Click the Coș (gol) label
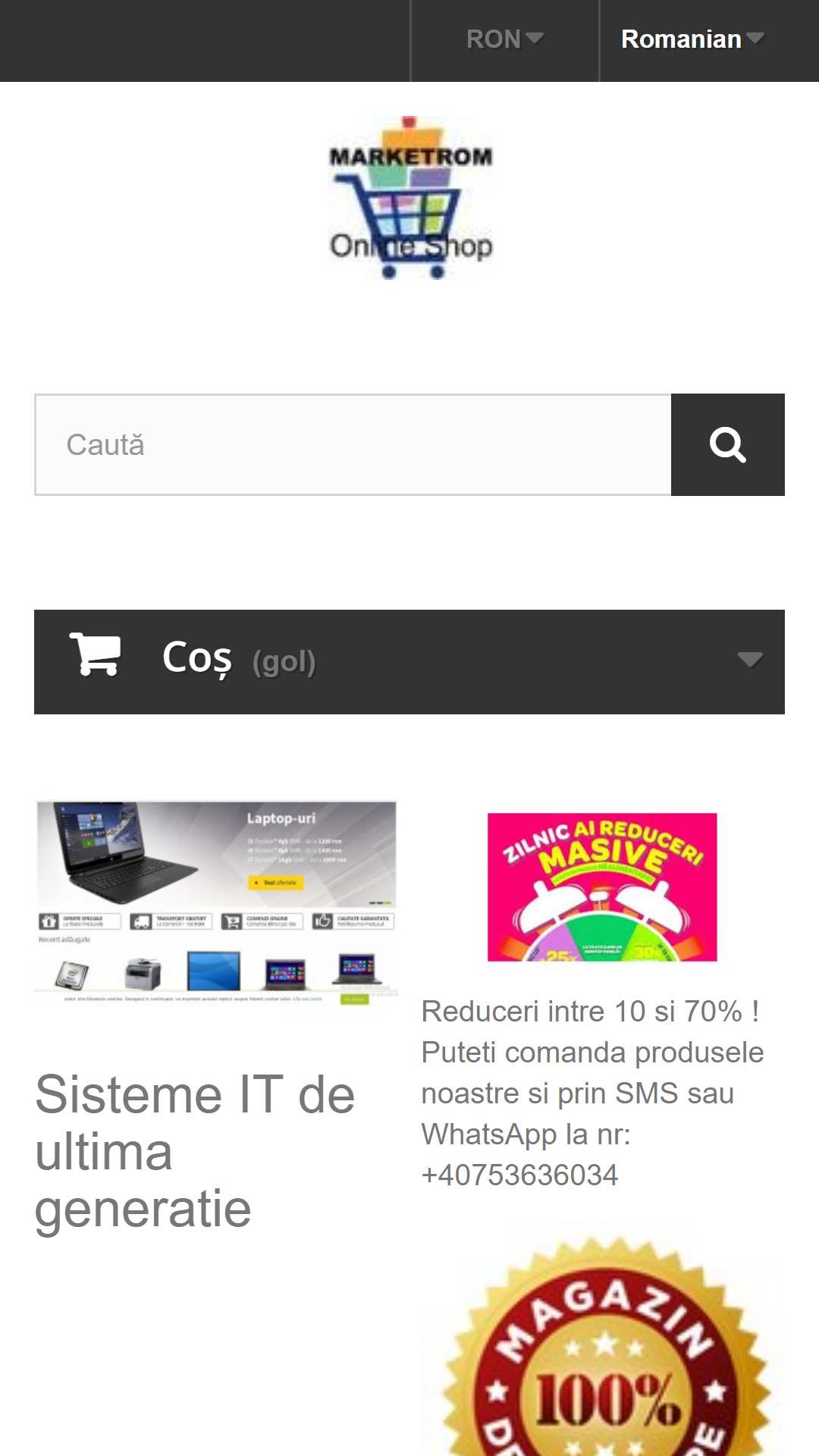 239,659
